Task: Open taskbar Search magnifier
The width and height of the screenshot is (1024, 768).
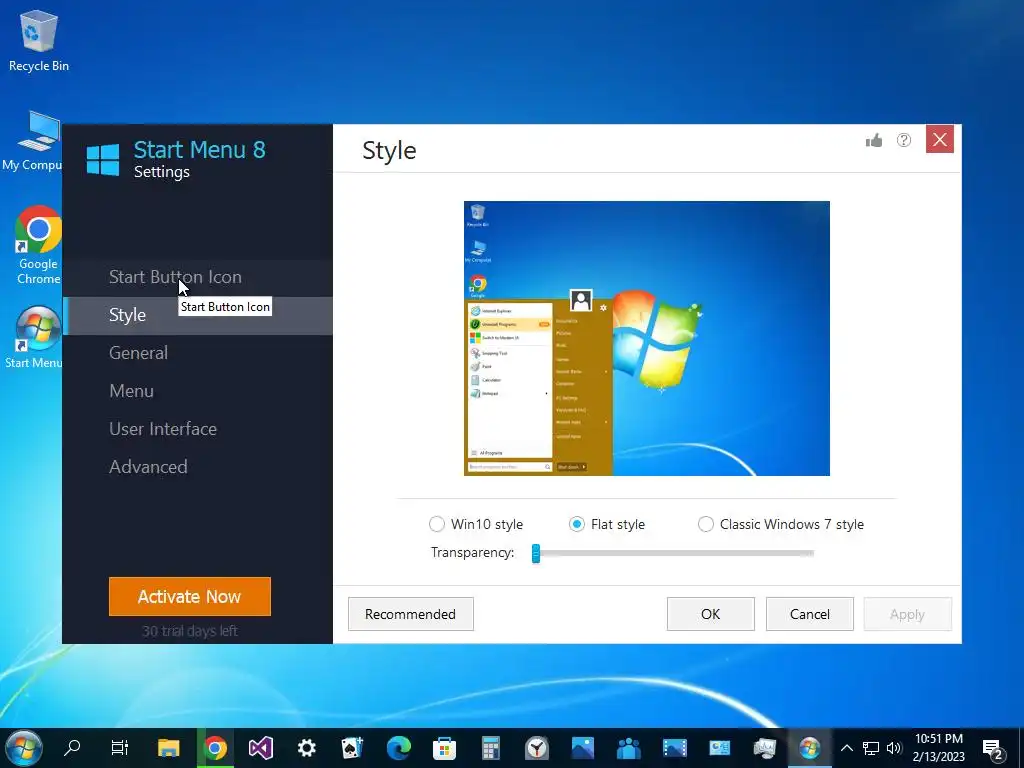Action: [x=72, y=748]
